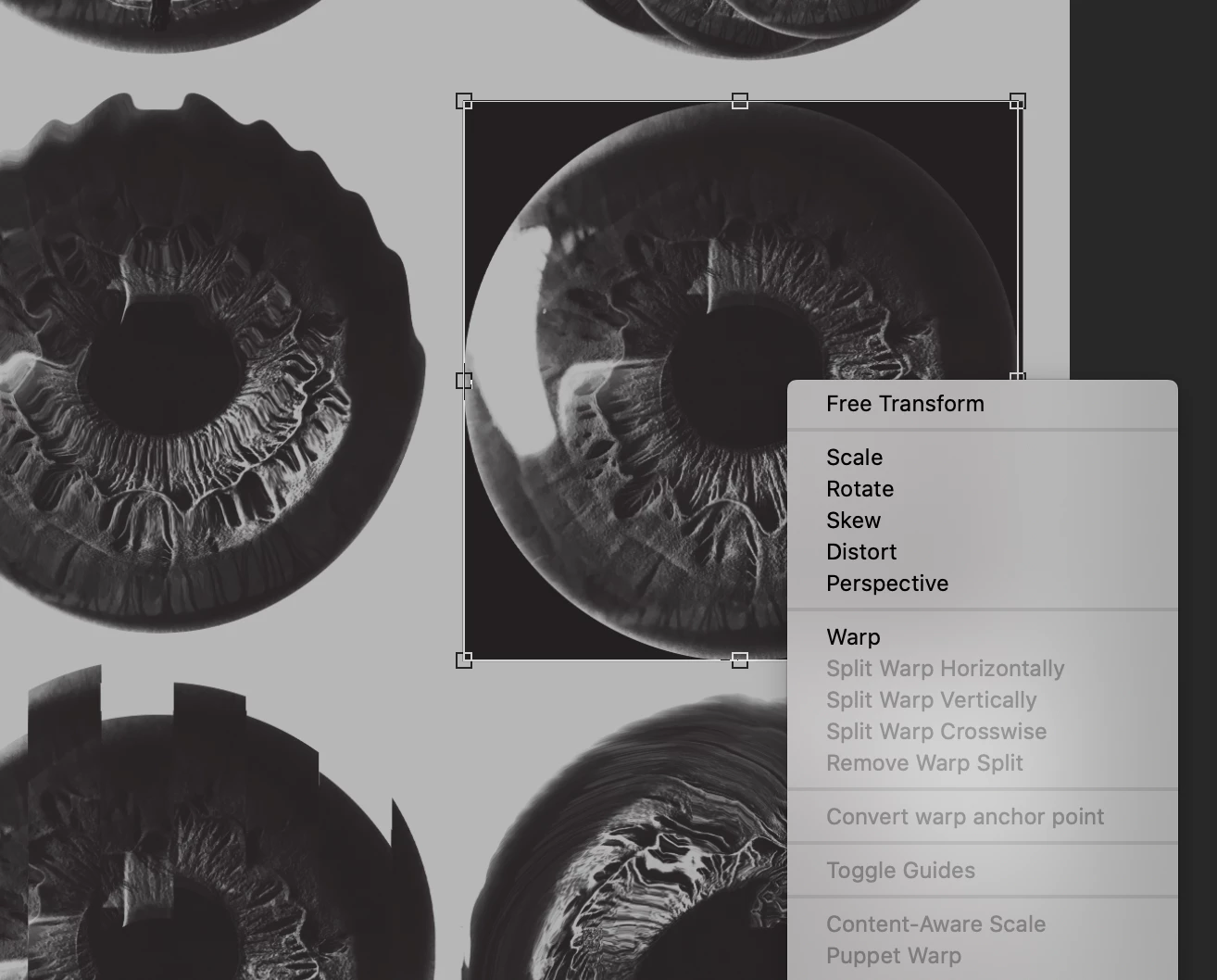Viewport: 1217px width, 980px height.
Task: Click the left-middle transform handle
Action: pos(464,381)
